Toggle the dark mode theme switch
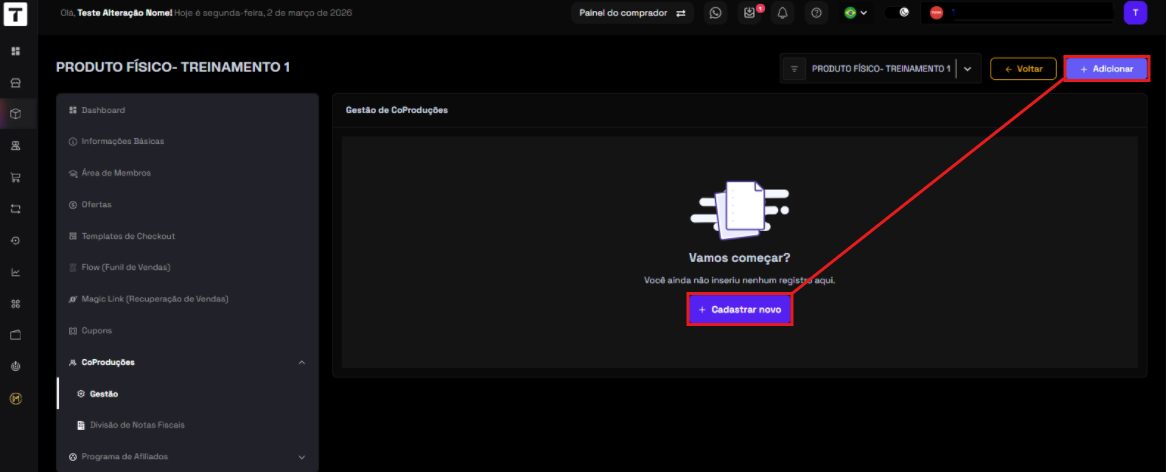The width and height of the screenshot is (1166, 472). (x=899, y=13)
